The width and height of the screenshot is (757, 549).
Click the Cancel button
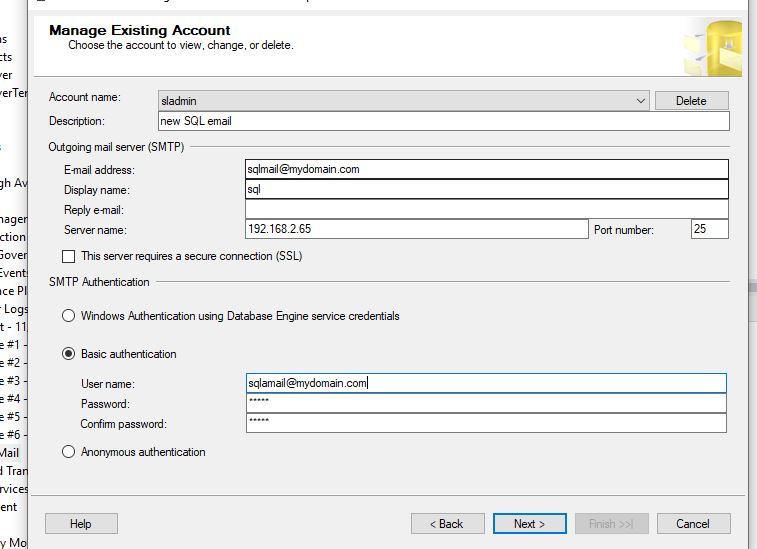click(x=693, y=524)
